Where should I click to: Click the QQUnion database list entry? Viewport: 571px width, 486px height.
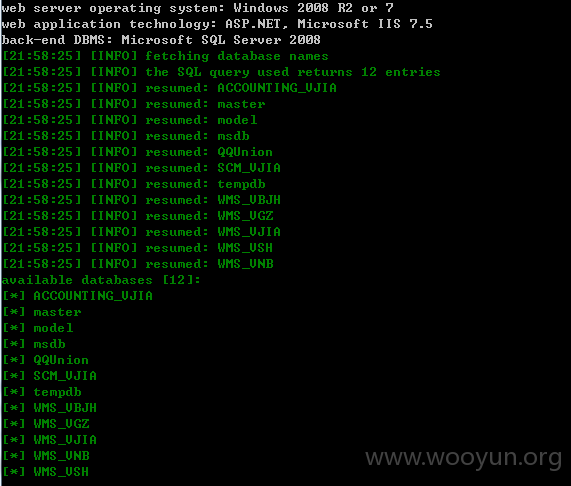pos(46,360)
